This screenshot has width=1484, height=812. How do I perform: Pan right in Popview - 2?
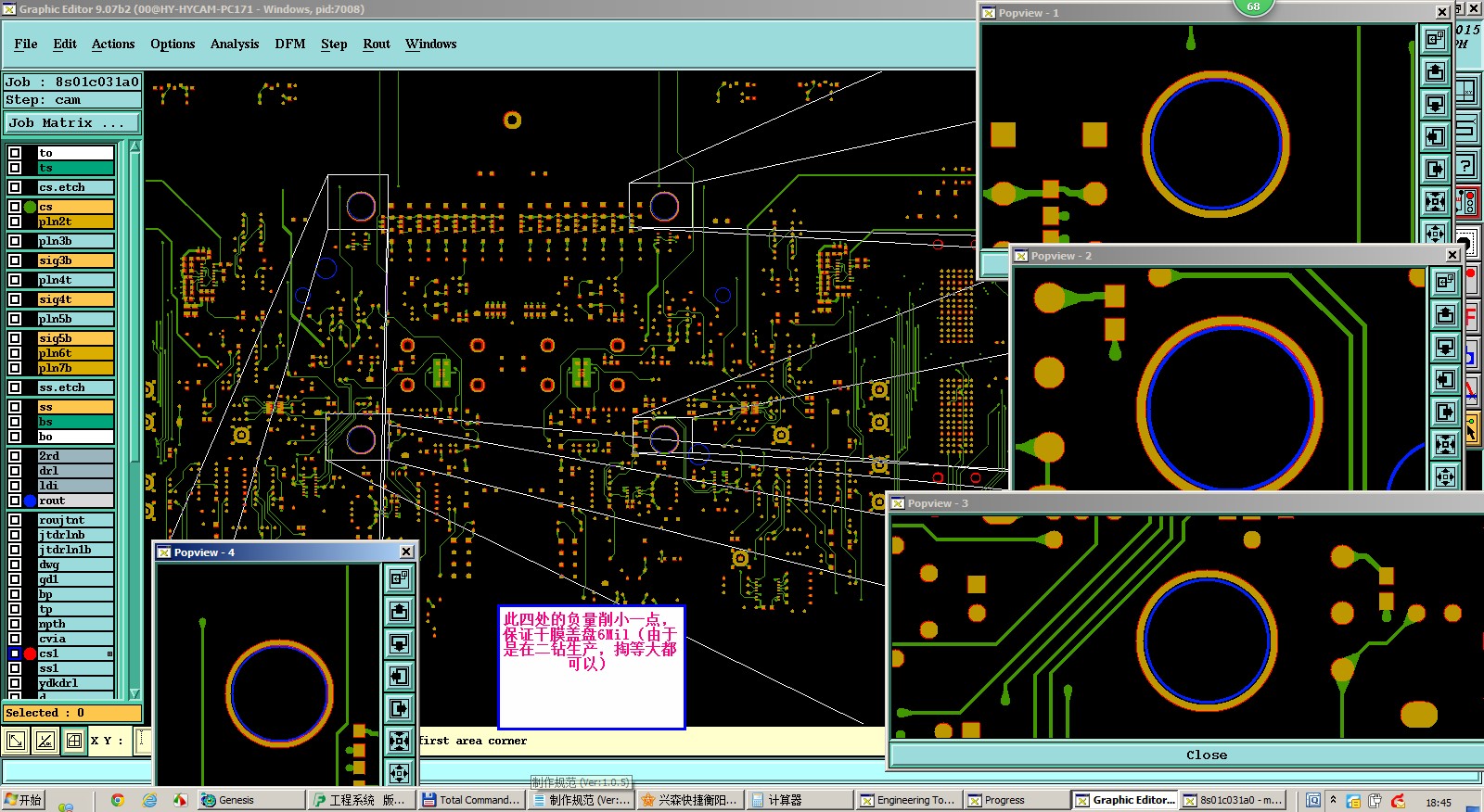(1445, 412)
